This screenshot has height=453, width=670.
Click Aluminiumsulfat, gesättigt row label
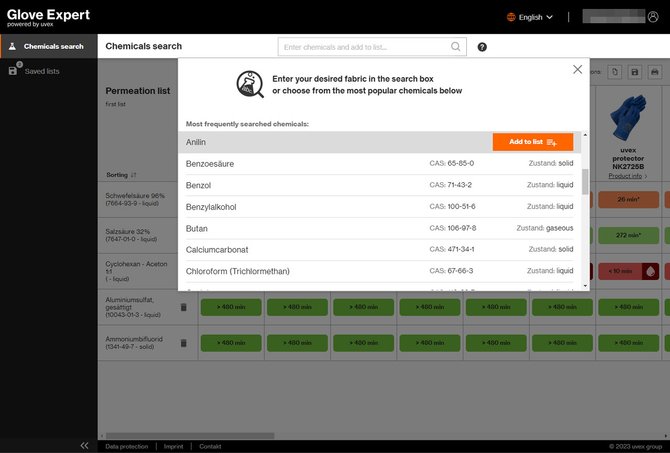tap(133, 307)
